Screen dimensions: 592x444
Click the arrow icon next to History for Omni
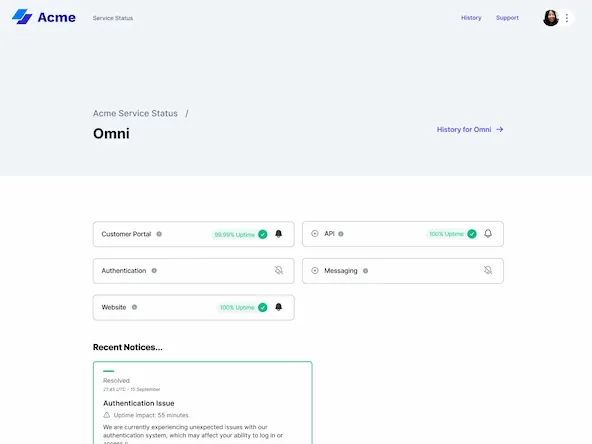click(x=500, y=130)
